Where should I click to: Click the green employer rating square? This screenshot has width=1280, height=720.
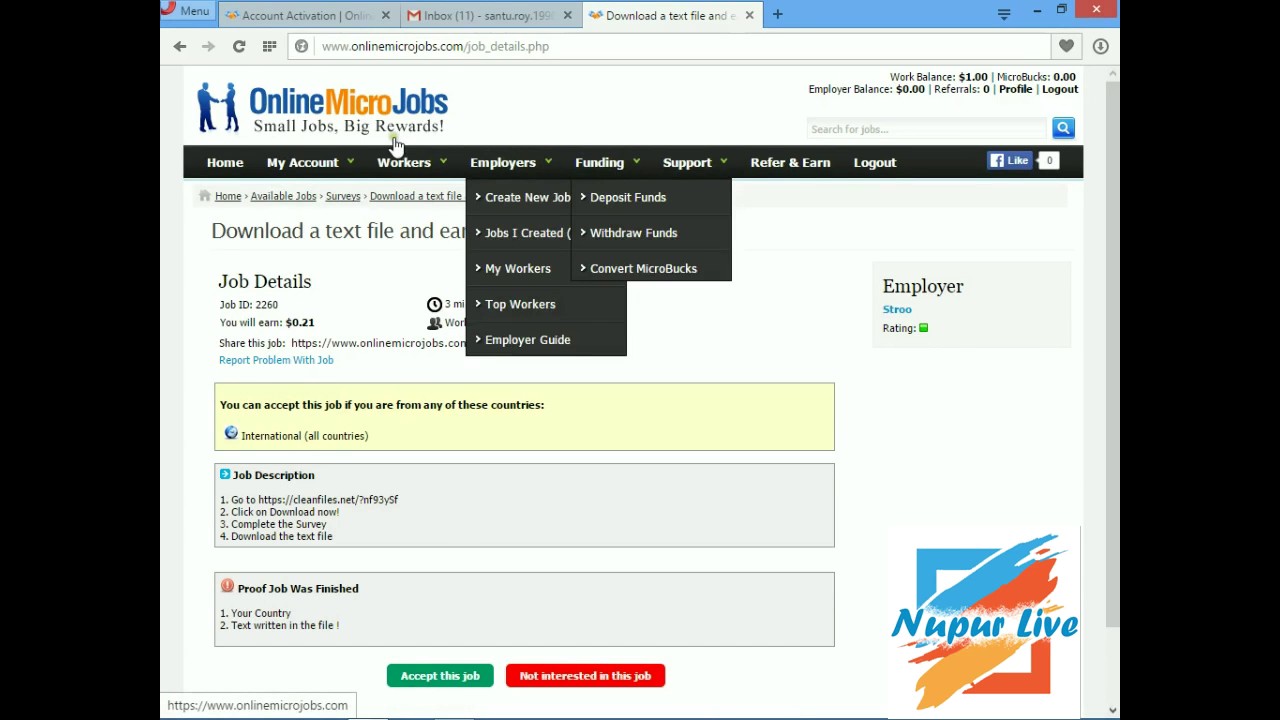[x=923, y=328]
